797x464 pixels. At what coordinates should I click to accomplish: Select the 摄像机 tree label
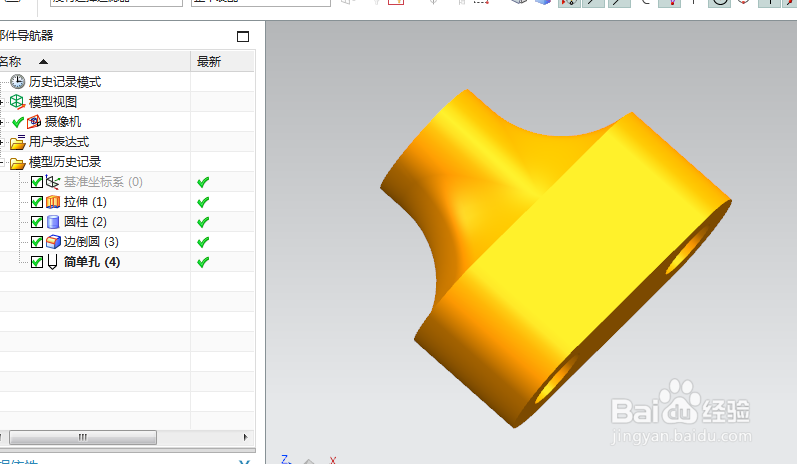63,122
